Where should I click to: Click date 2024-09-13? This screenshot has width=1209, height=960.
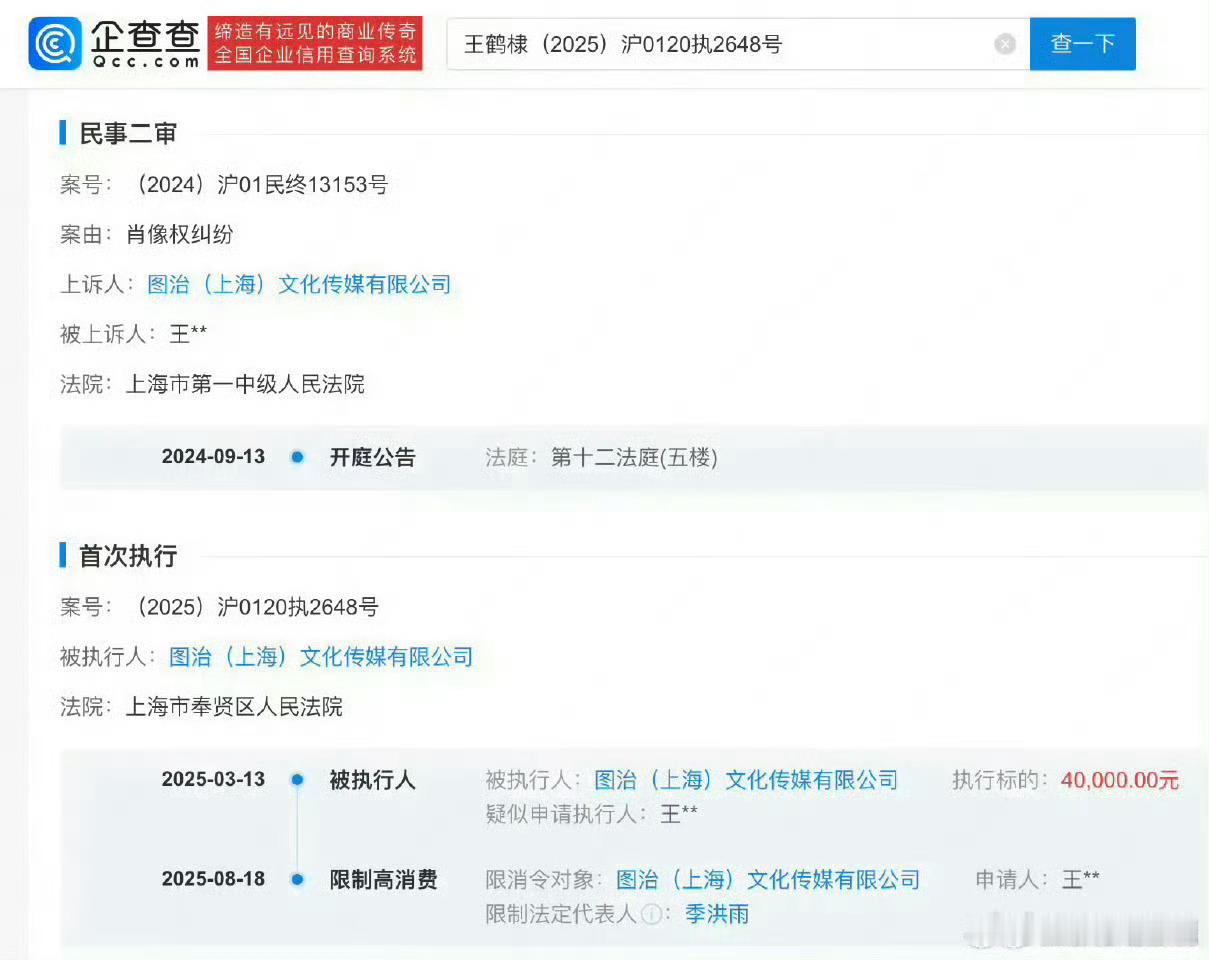[213, 457]
